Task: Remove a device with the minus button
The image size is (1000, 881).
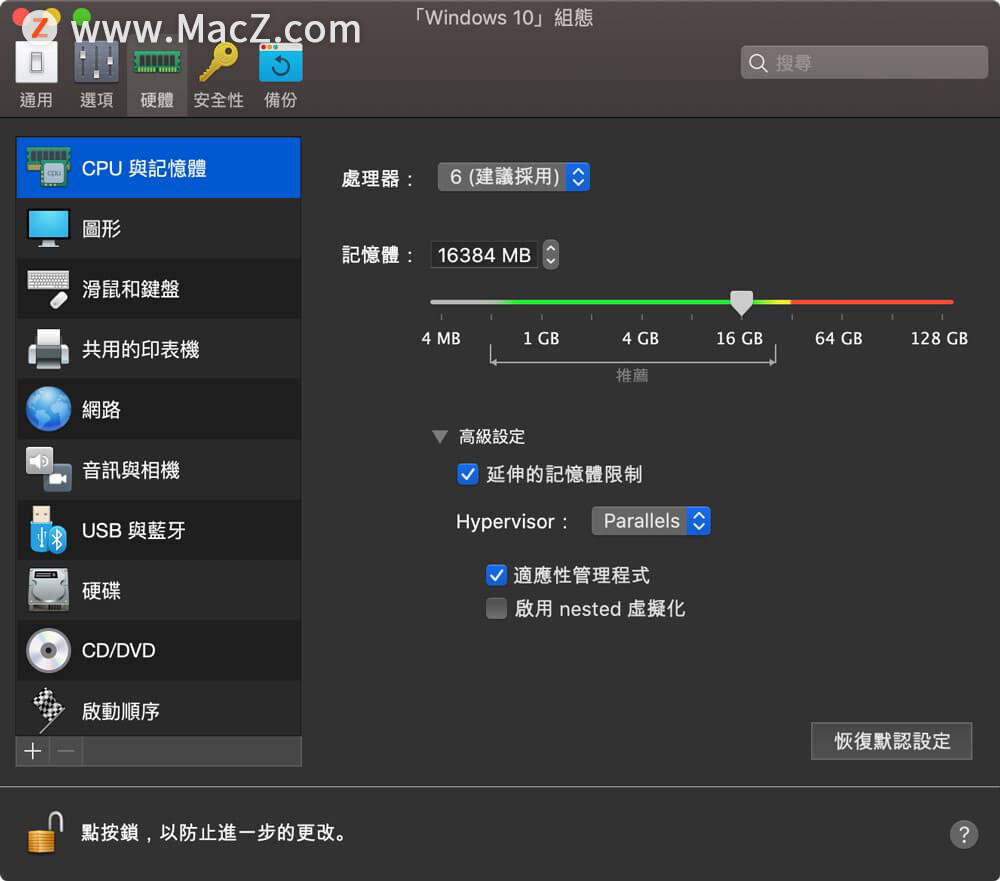Action: (x=66, y=751)
